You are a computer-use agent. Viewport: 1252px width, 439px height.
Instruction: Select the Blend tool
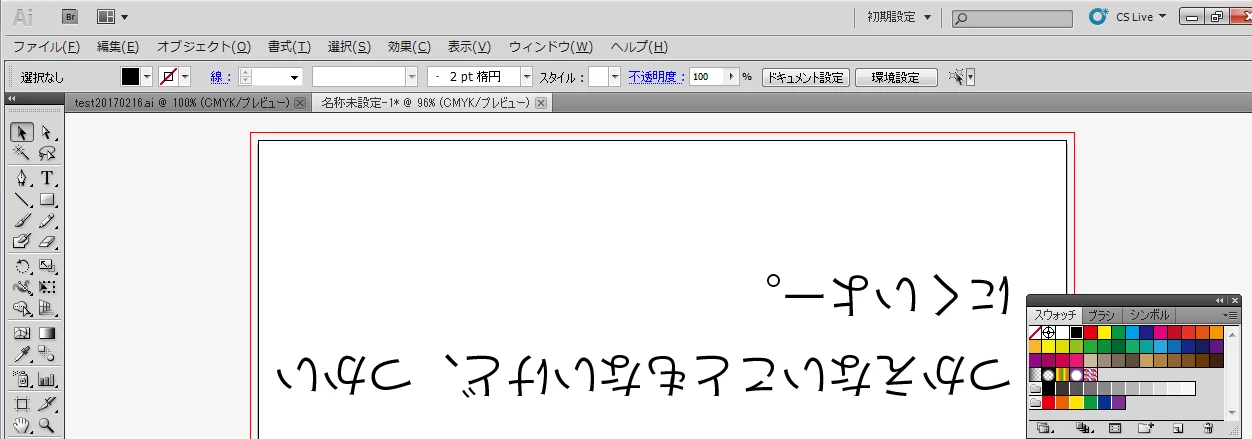coord(46,354)
